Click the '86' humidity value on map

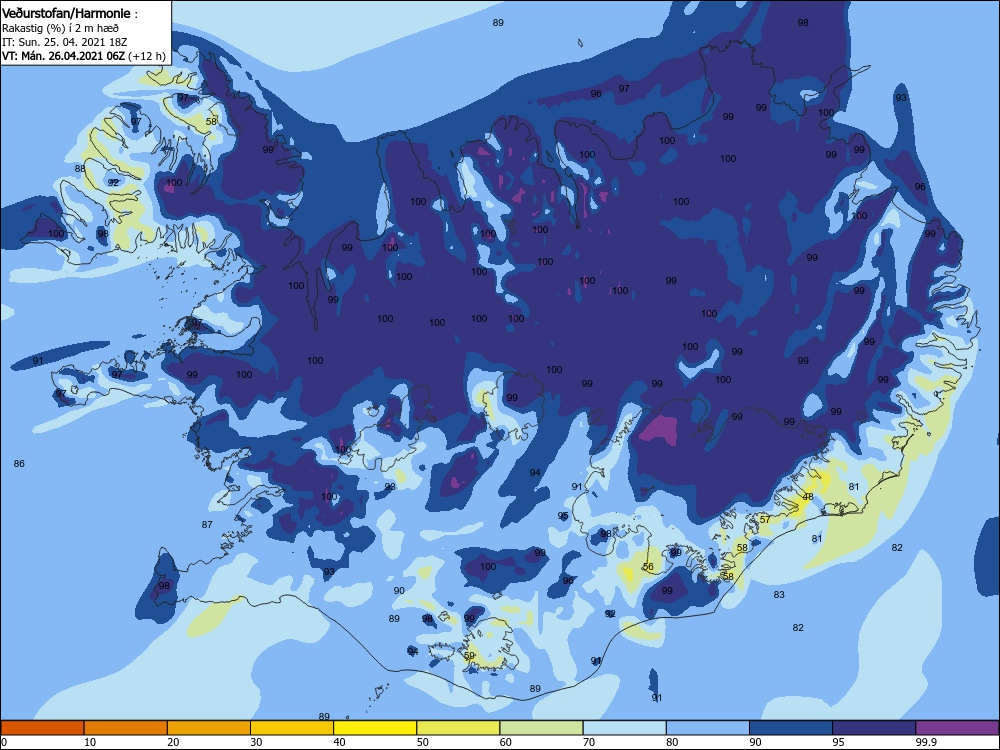(x=19, y=464)
